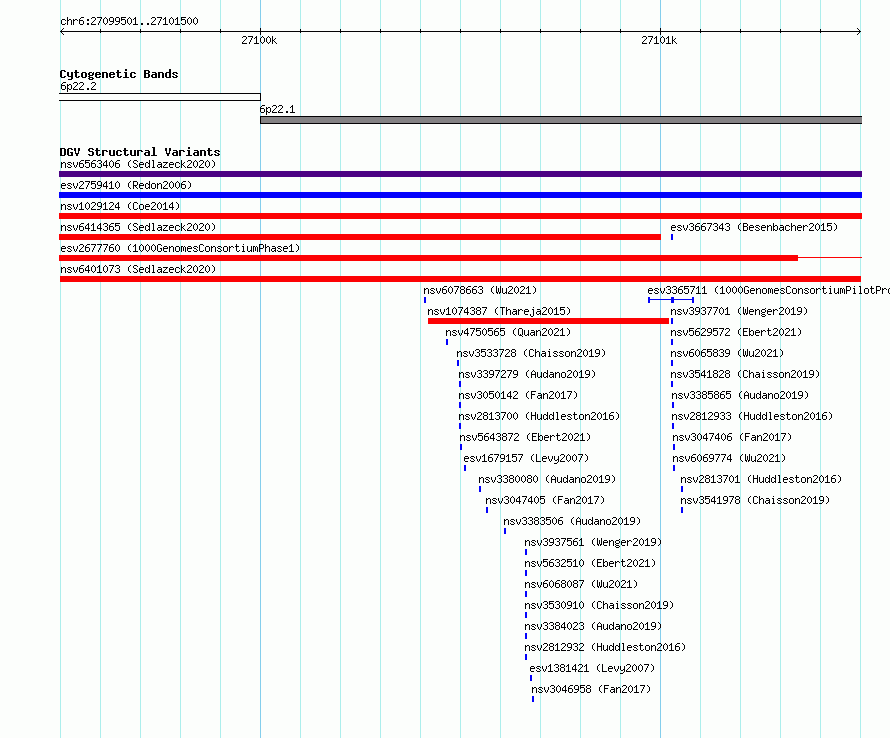
Task: Open nsv5632510 (Ebert2021) variant
Action: coord(590,563)
